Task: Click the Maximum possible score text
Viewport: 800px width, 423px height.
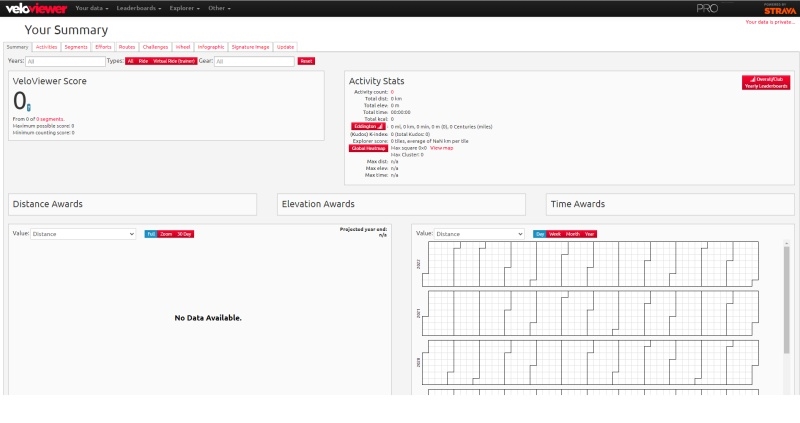Action: pos(43,126)
